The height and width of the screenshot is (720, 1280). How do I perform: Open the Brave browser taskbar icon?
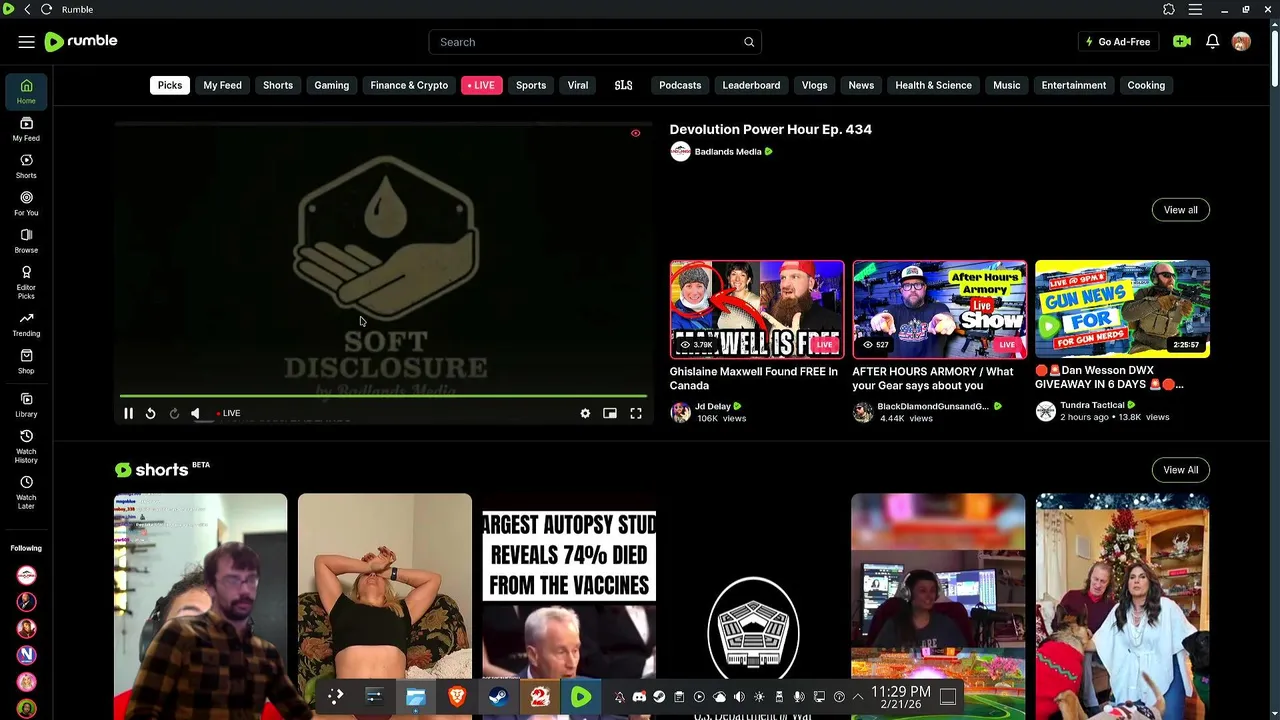coord(457,697)
